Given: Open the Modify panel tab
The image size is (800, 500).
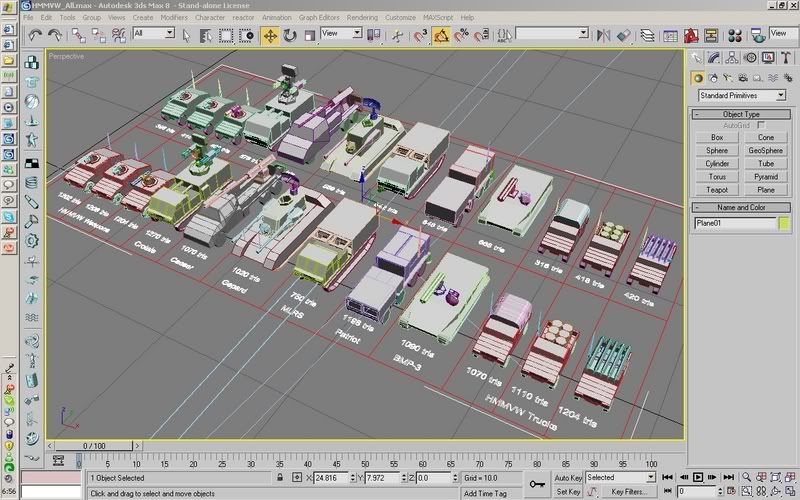Looking at the screenshot, I should pos(714,56).
